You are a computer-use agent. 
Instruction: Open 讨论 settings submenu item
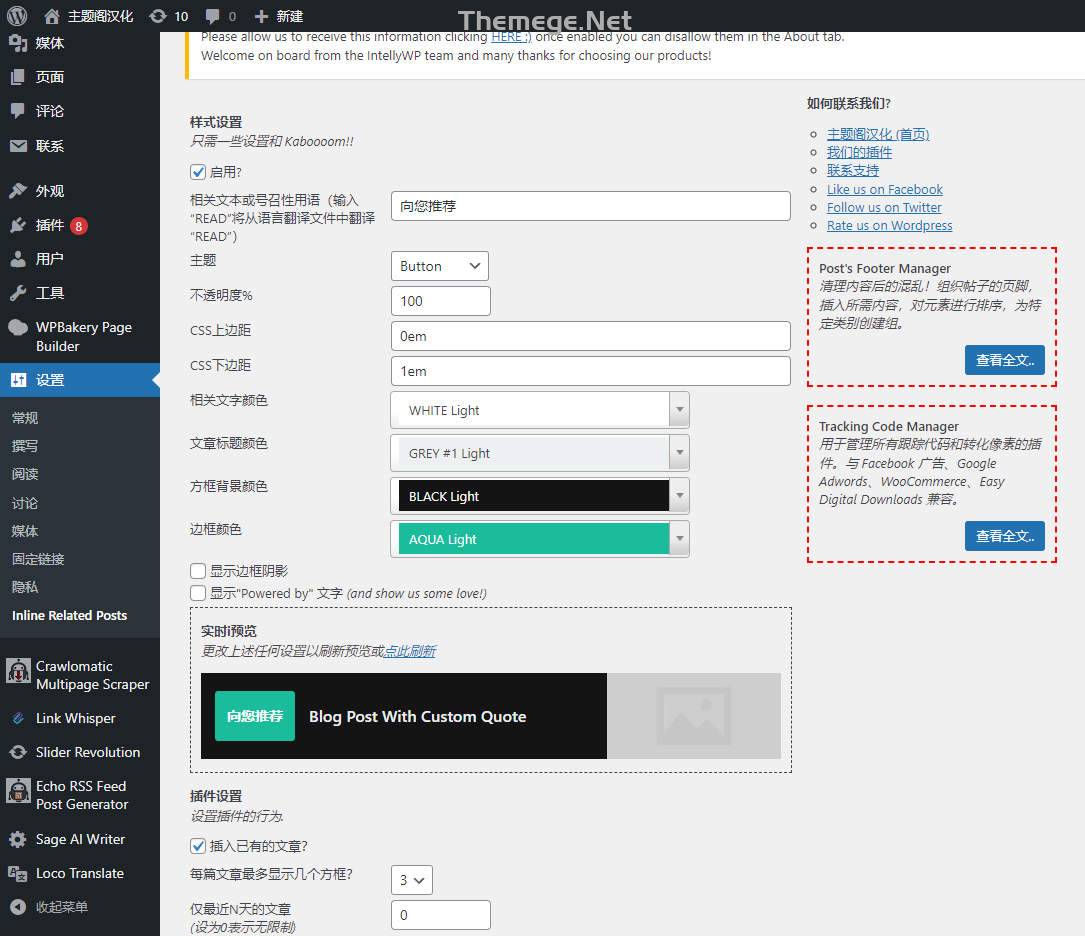pyautogui.click(x=25, y=503)
